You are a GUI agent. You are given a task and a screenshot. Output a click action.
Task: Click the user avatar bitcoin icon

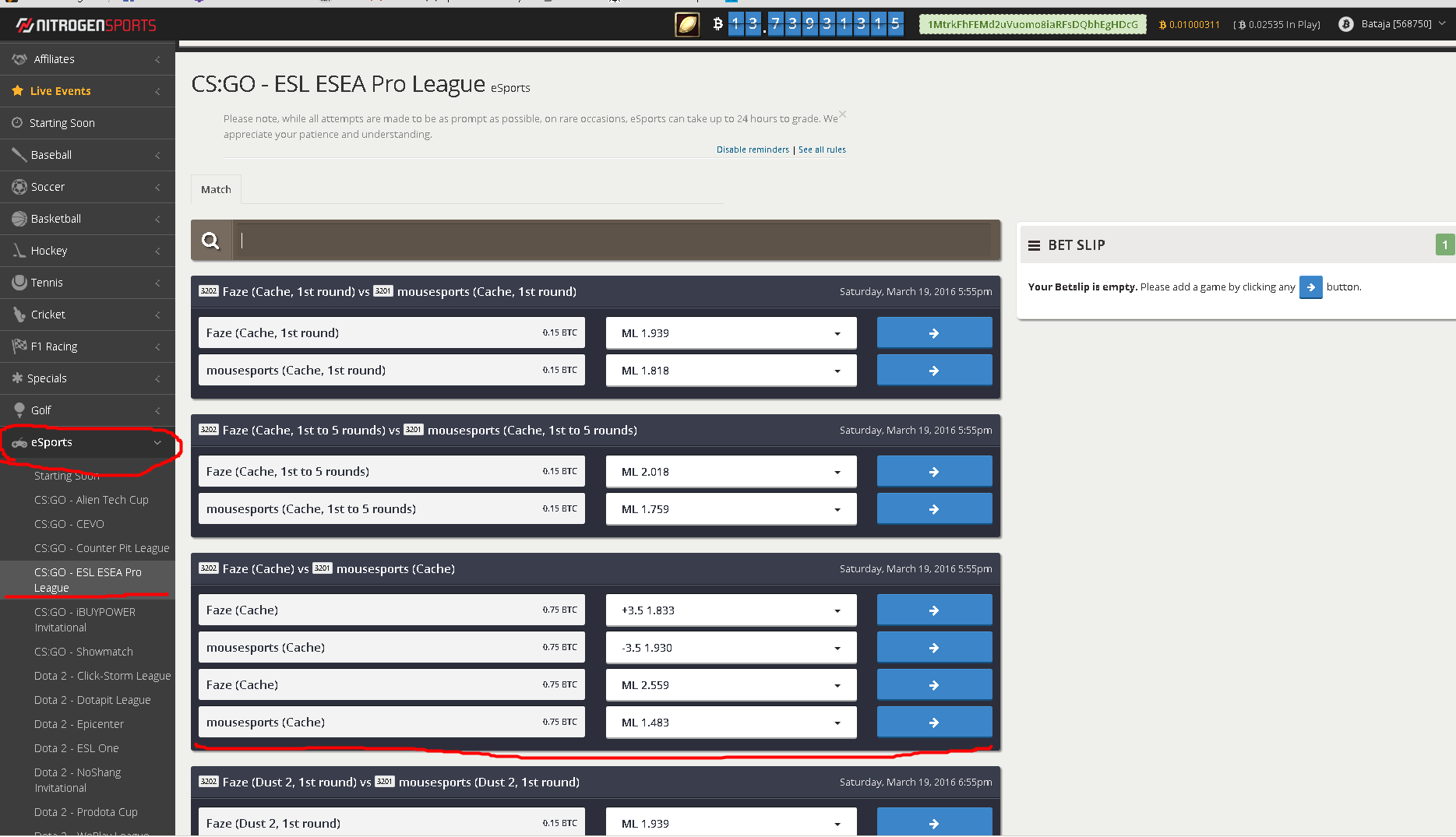coord(1345,24)
